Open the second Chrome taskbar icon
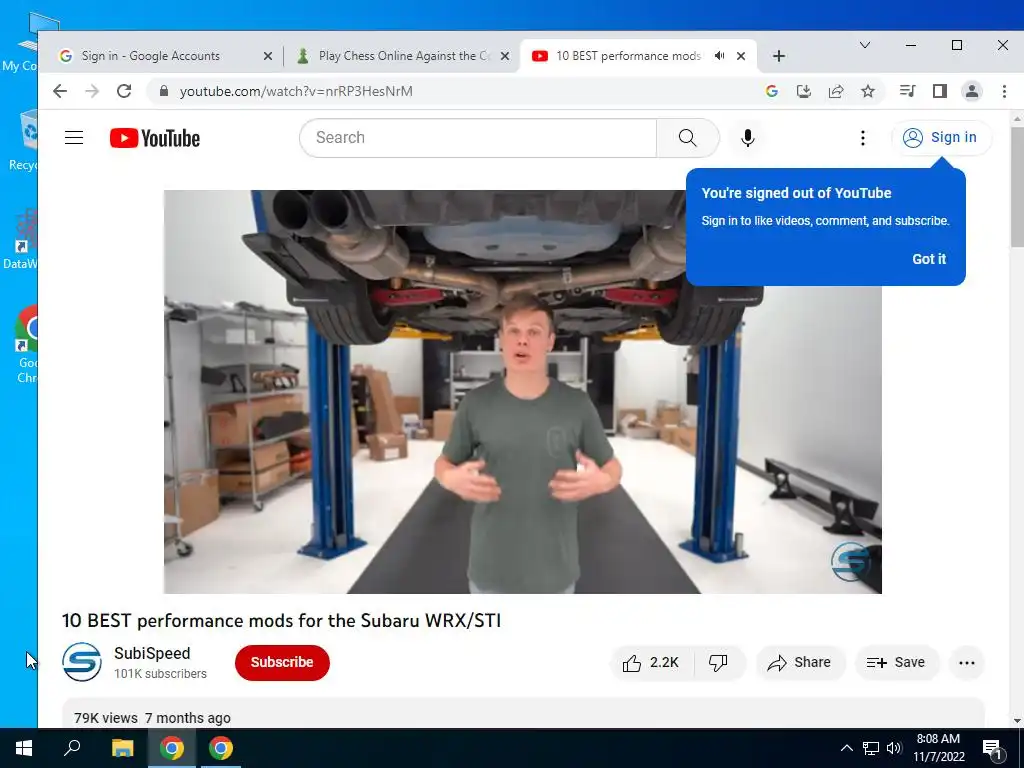 click(221, 748)
